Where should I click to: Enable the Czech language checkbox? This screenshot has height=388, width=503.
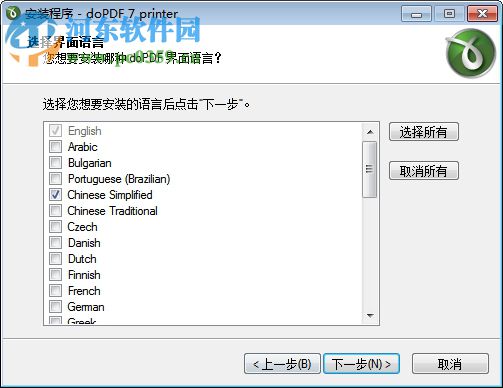pyautogui.click(x=55, y=226)
